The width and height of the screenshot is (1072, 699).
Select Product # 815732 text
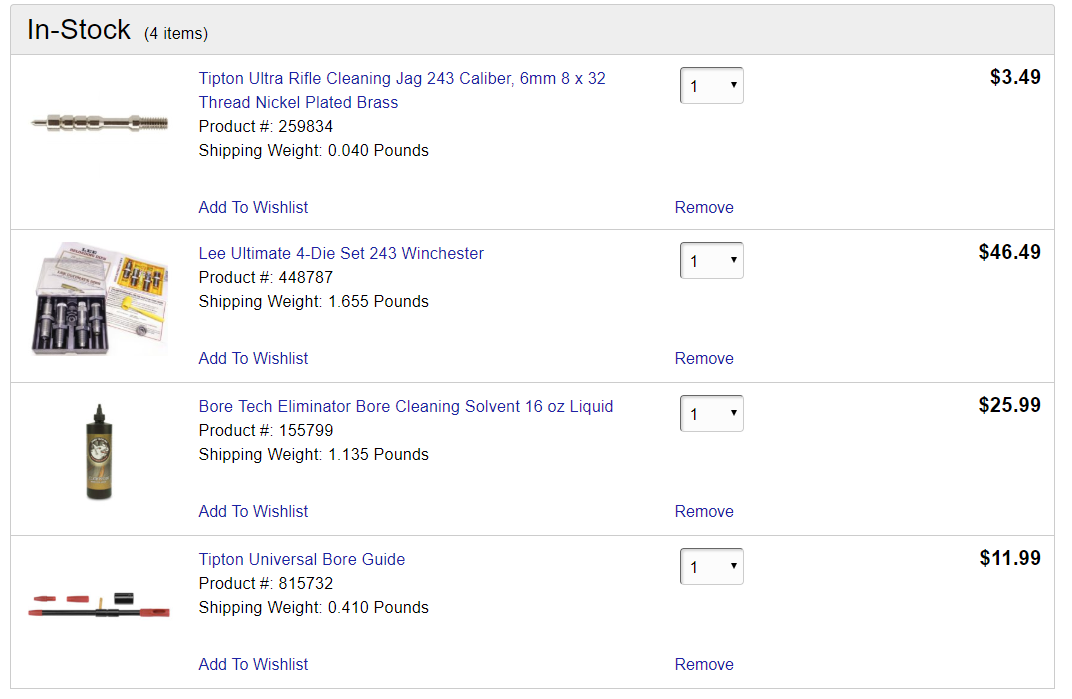click(x=266, y=584)
